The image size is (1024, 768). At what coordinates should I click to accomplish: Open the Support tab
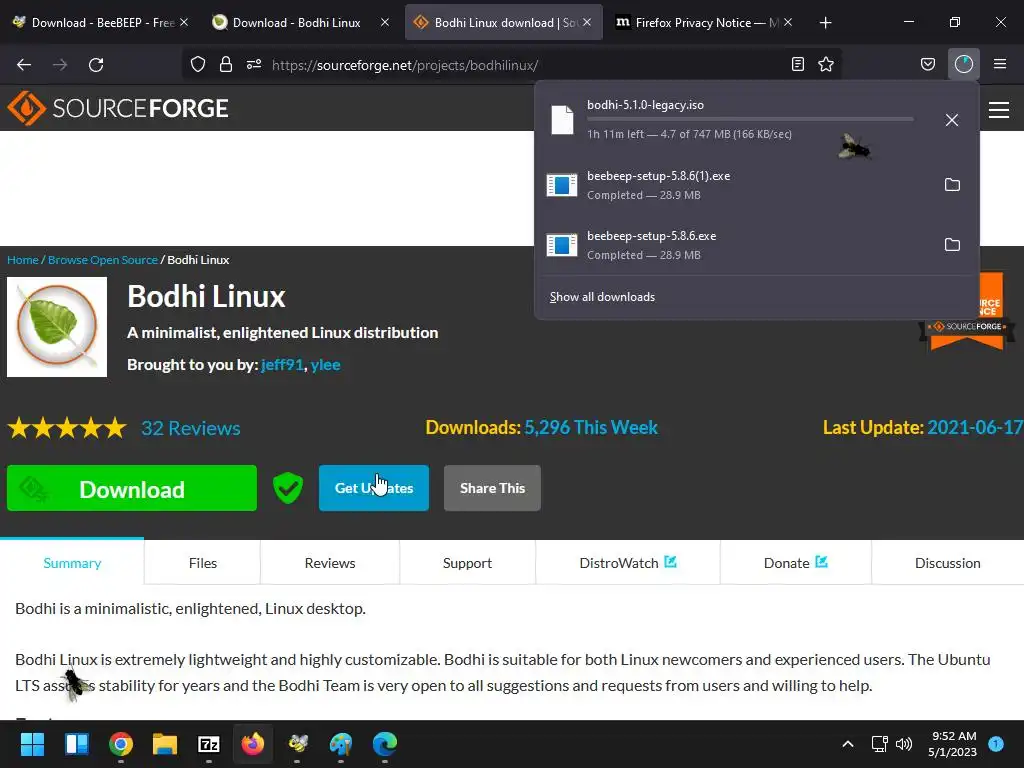click(467, 563)
